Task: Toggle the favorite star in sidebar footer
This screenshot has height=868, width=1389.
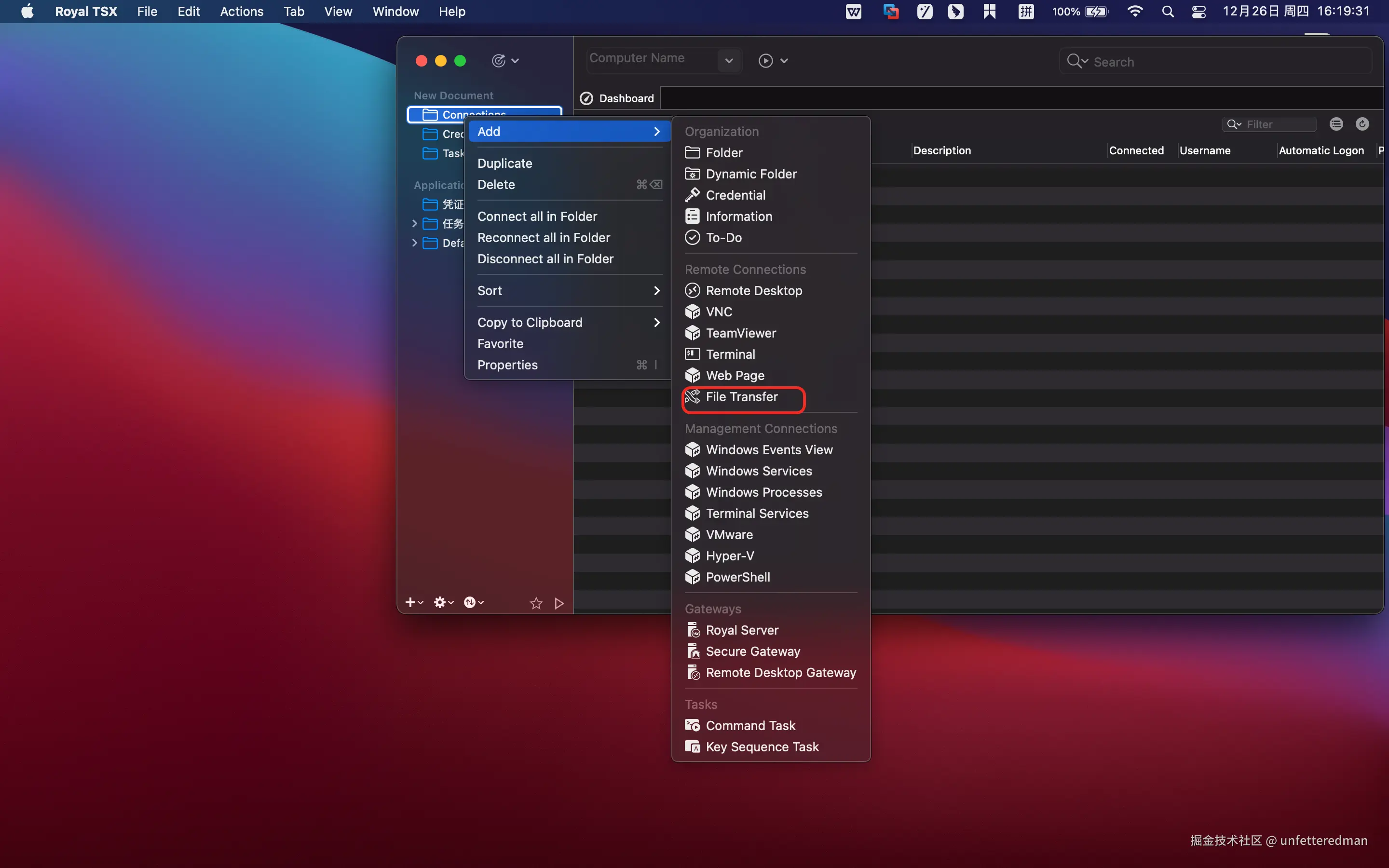Action: coord(535,603)
